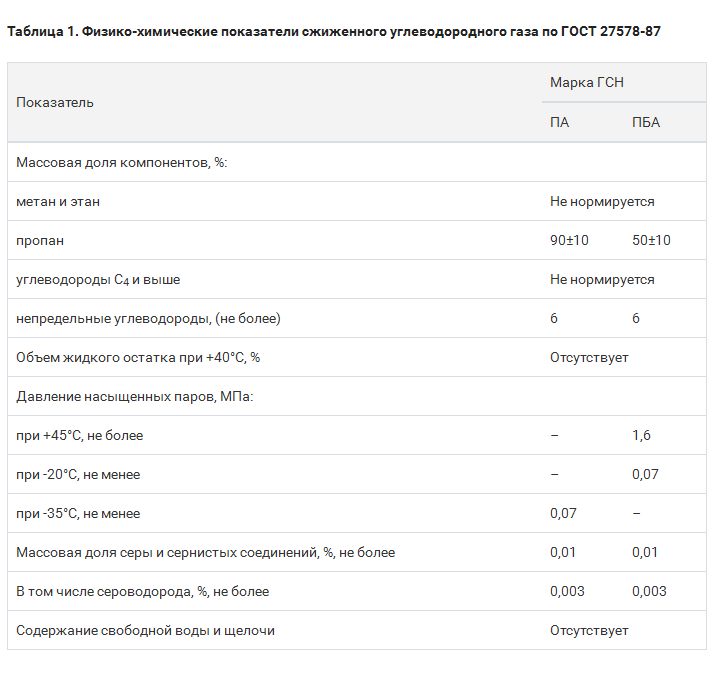This screenshot has width=724, height=688.
Task: Click the table title mentioning ГОСТ 27578-87
Action: pyautogui.click(x=333, y=31)
